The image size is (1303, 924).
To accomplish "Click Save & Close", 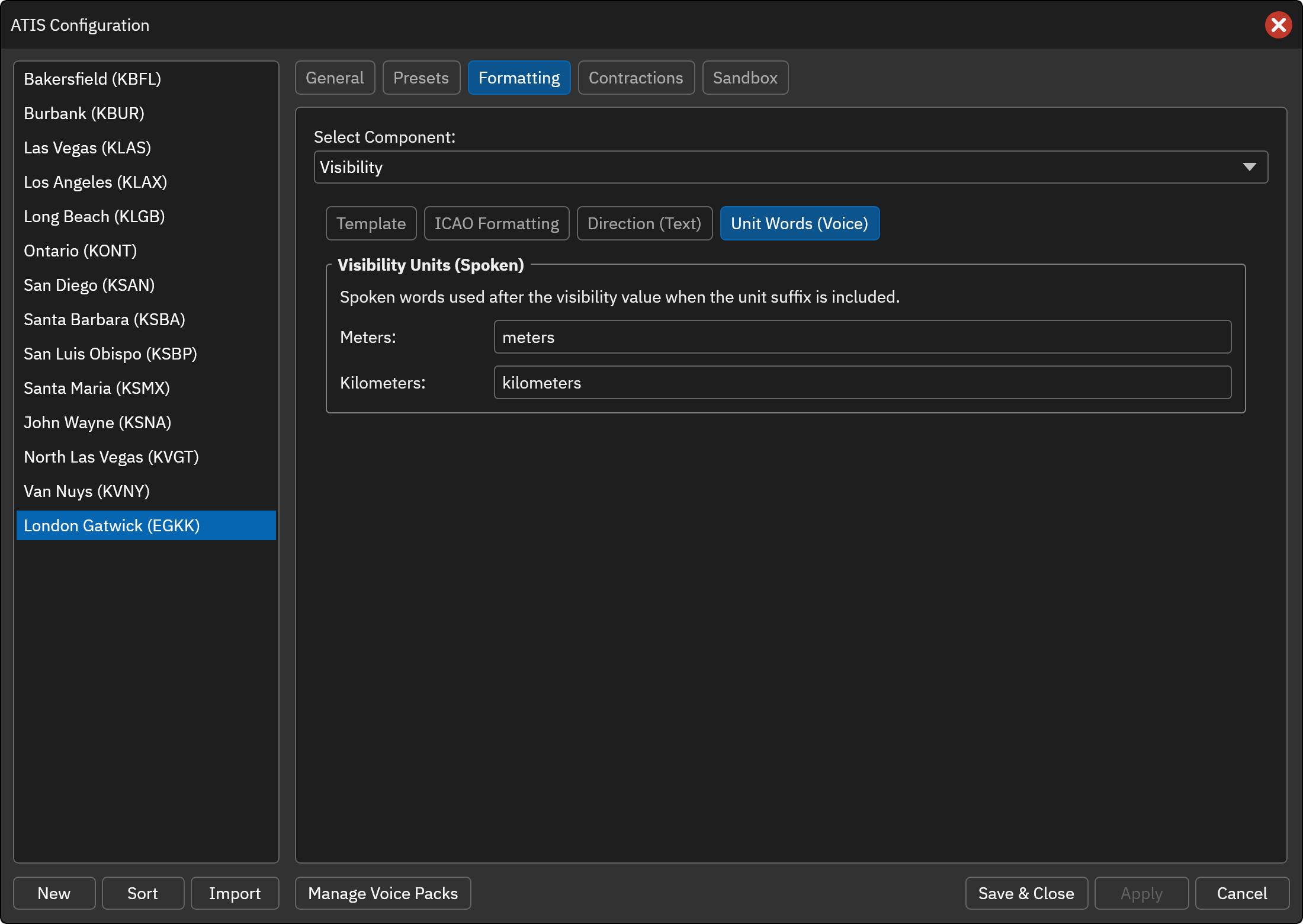I will (1026, 893).
